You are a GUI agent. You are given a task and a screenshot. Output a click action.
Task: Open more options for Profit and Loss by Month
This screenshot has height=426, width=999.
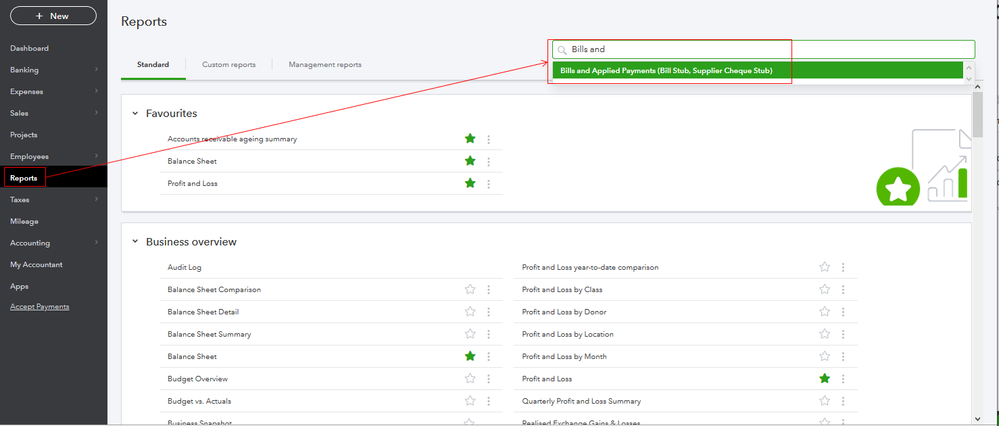pos(843,356)
